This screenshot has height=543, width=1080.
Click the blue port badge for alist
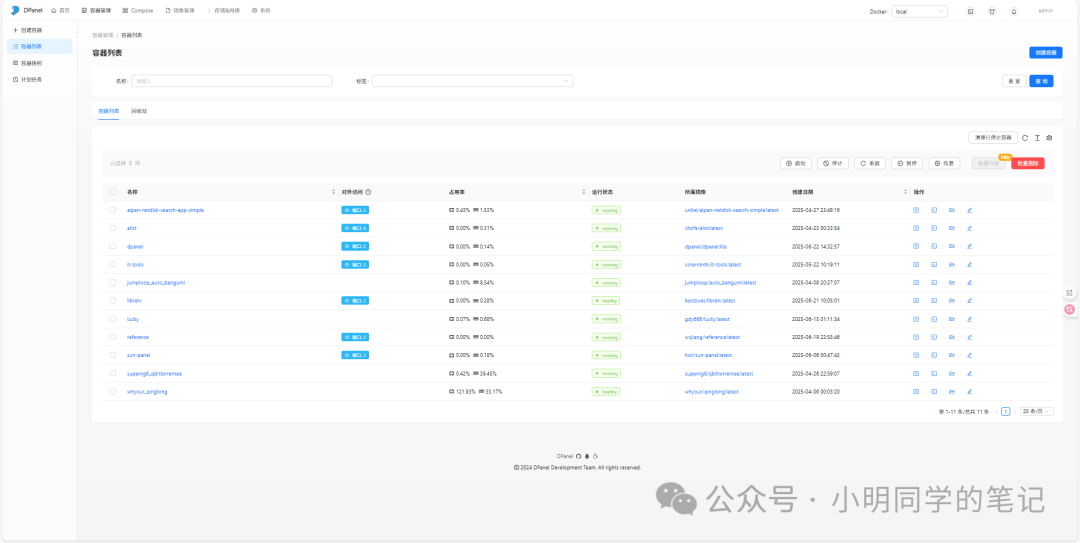point(355,228)
